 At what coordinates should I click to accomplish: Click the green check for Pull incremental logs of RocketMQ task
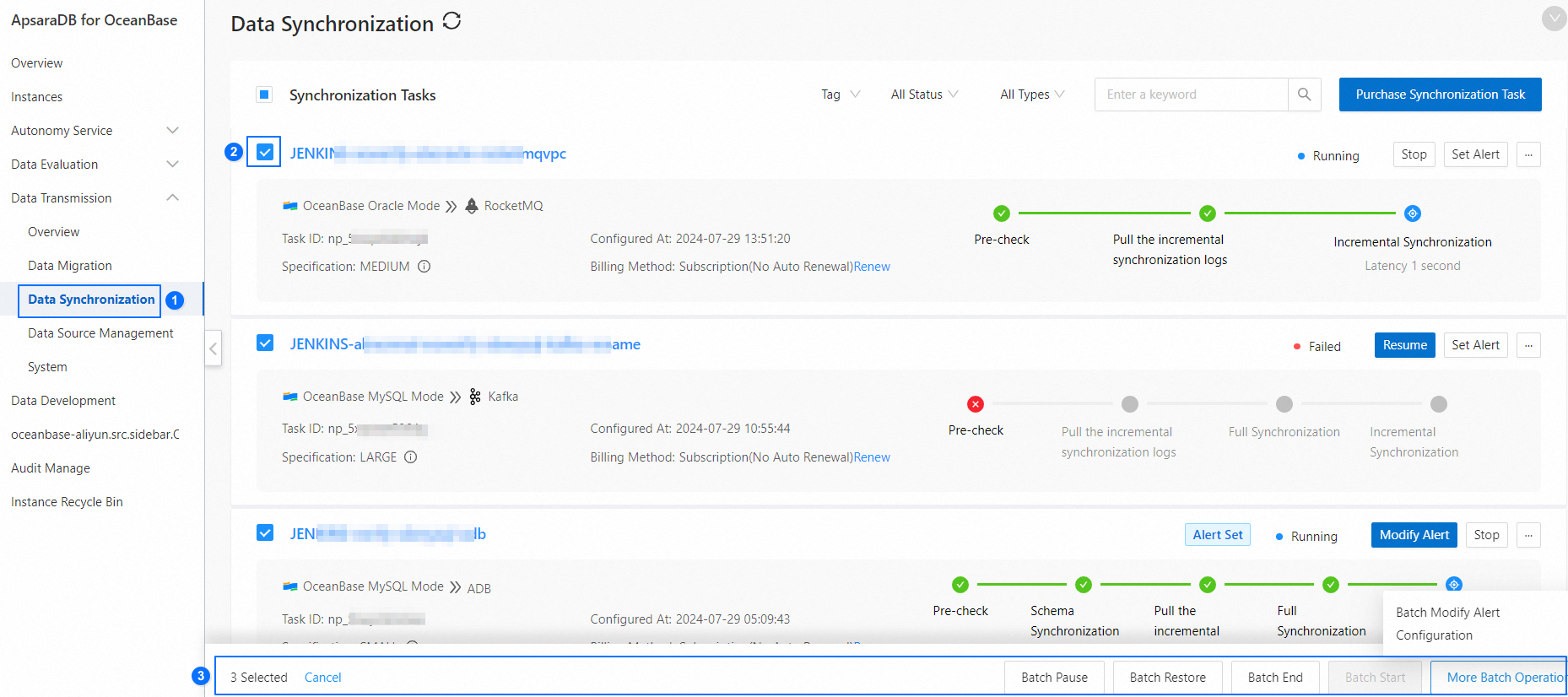point(1208,213)
